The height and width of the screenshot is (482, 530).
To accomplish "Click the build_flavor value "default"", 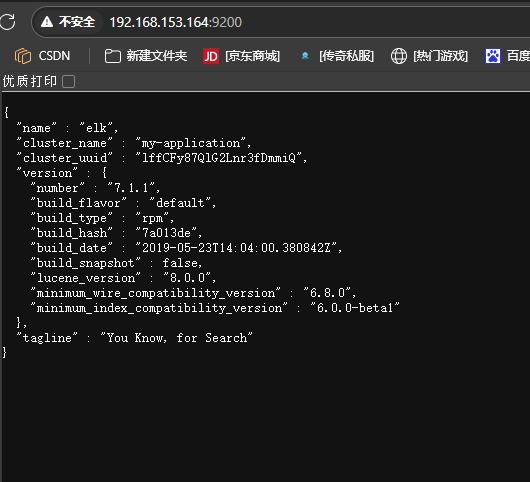I will click(x=180, y=203).
